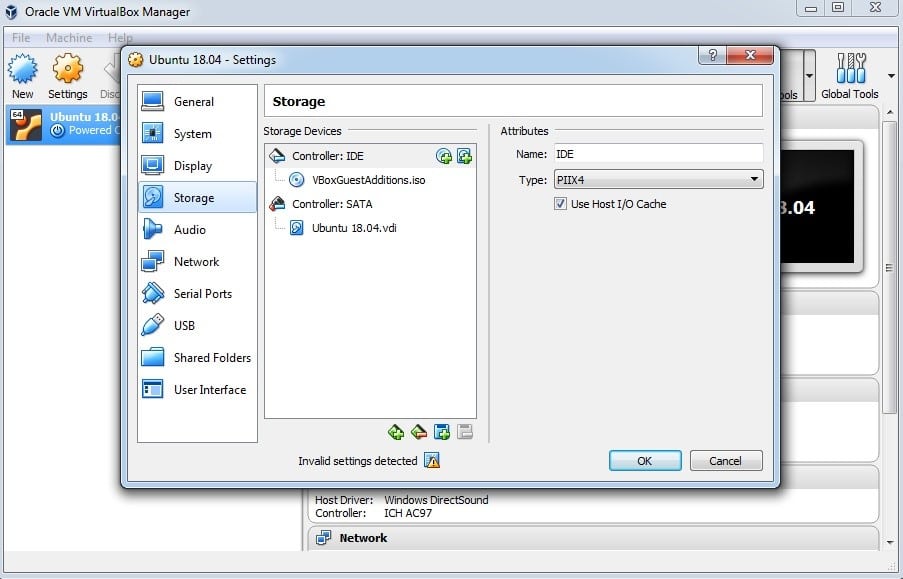Screen dimensions: 903x579
Task: Edit the controller Name field
Action: [658, 154]
